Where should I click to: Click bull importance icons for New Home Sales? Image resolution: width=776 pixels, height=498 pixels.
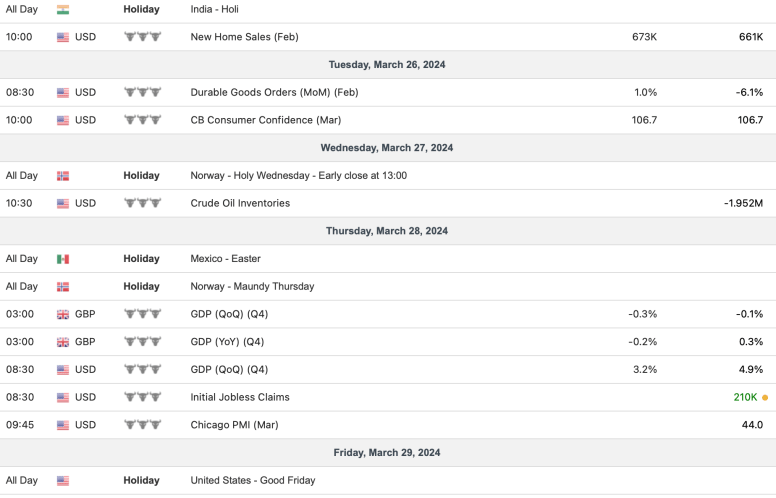pyautogui.click(x=142, y=37)
